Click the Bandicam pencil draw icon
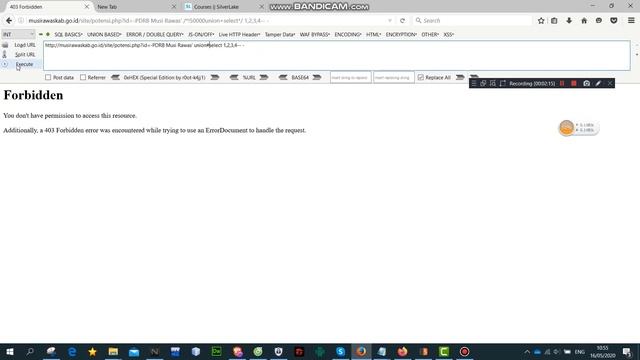The height and width of the screenshot is (360, 640). pyautogui.click(x=598, y=83)
